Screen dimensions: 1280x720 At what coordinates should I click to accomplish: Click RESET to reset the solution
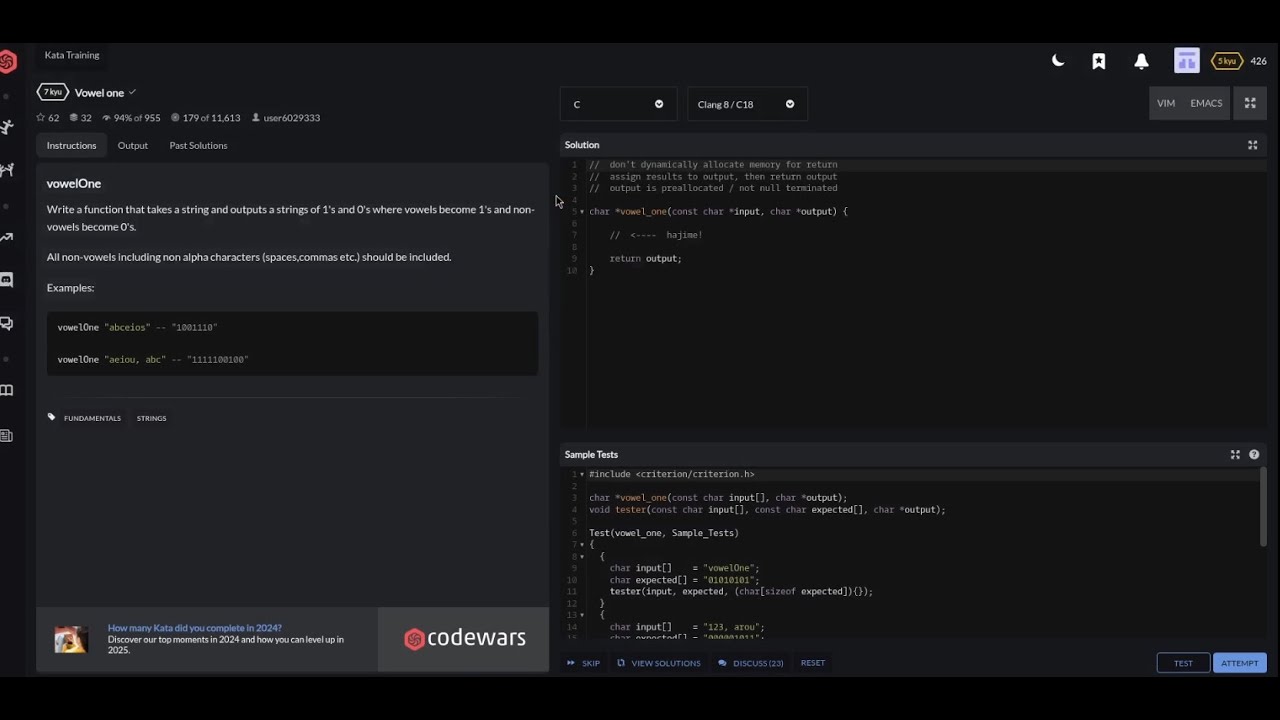pos(813,663)
